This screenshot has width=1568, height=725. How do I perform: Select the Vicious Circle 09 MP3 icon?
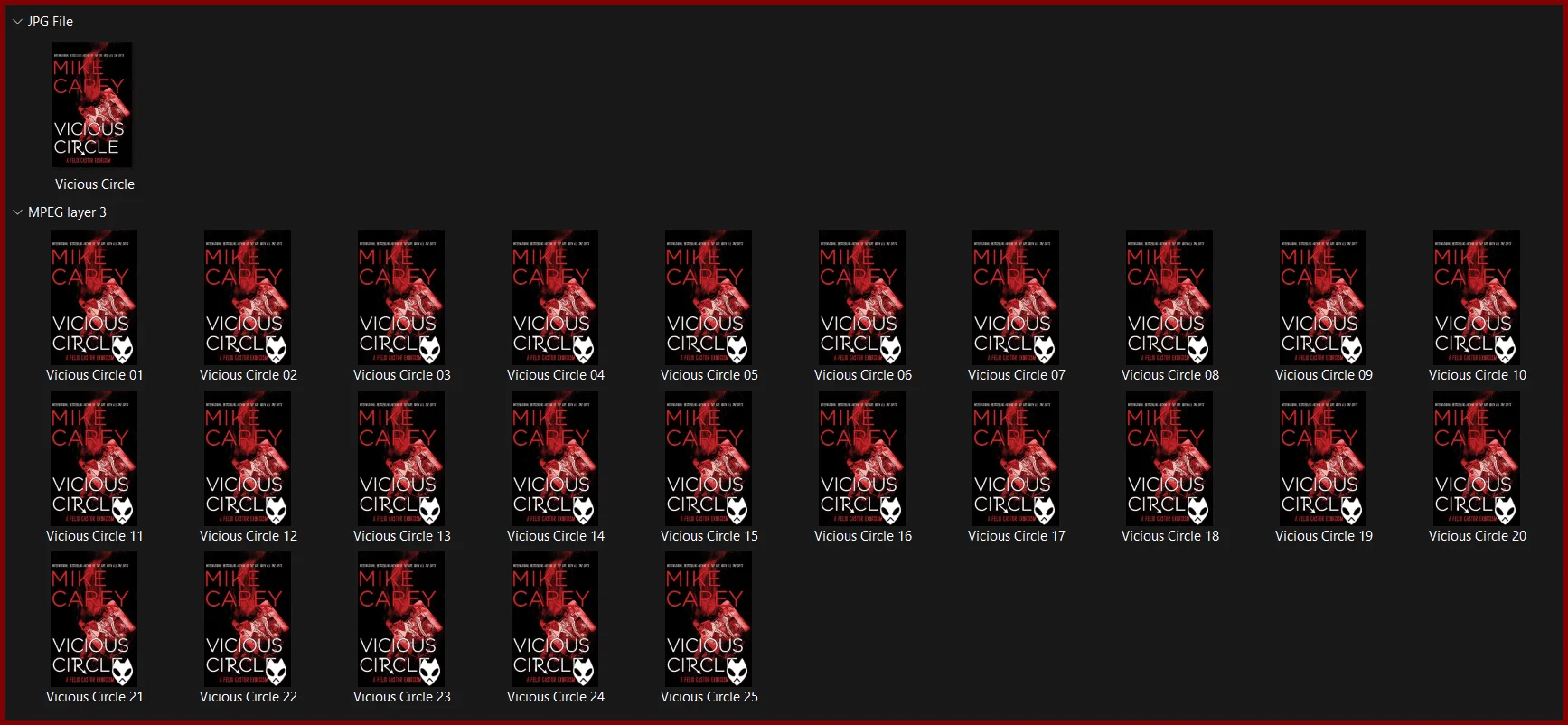pyautogui.click(x=1323, y=297)
